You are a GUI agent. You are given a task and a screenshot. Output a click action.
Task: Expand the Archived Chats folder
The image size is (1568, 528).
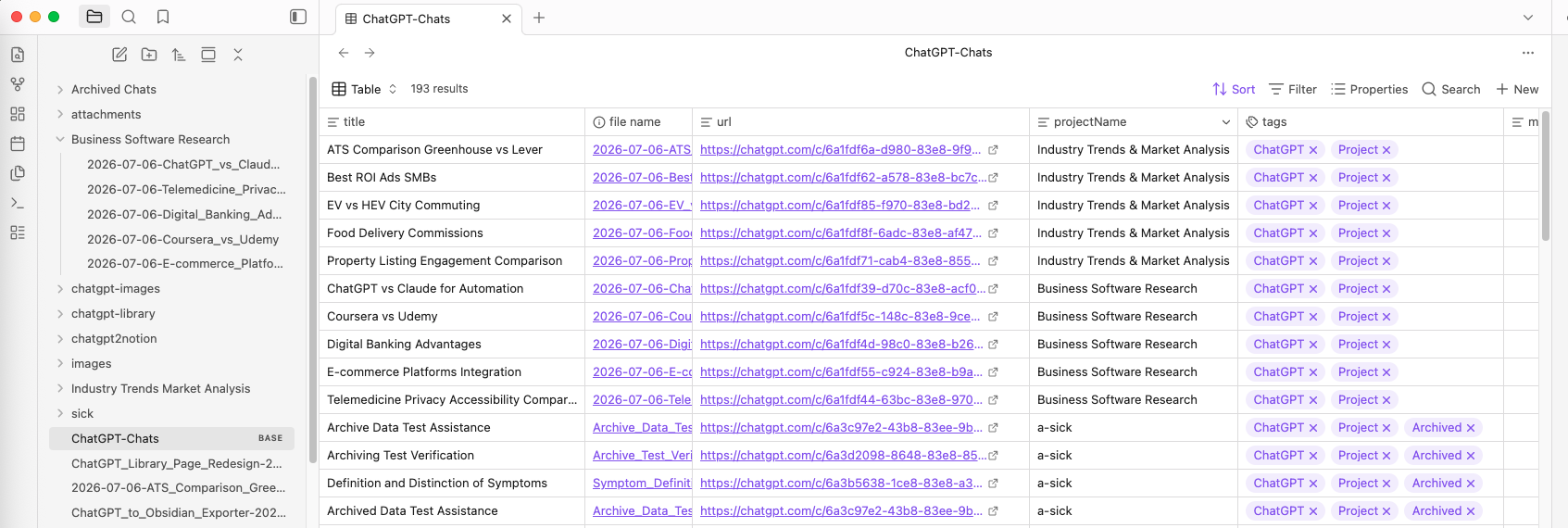point(60,90)
